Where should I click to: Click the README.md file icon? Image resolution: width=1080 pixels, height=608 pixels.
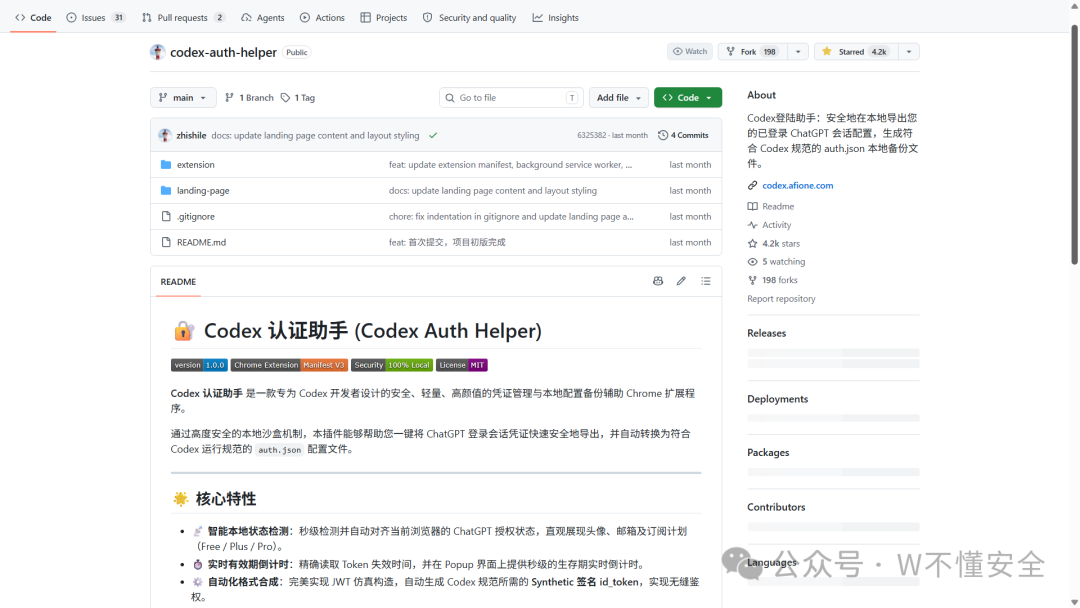click(166, 242)
